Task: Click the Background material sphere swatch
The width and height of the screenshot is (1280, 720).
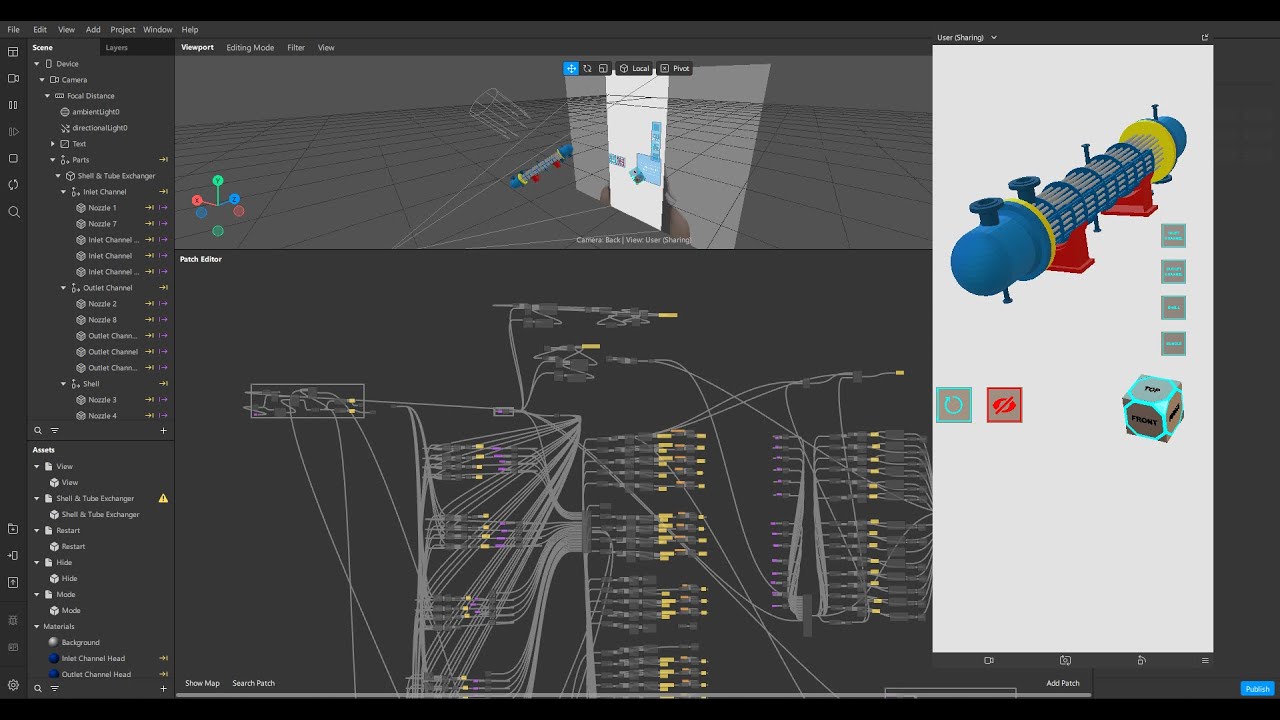Action: pos(54,642)
